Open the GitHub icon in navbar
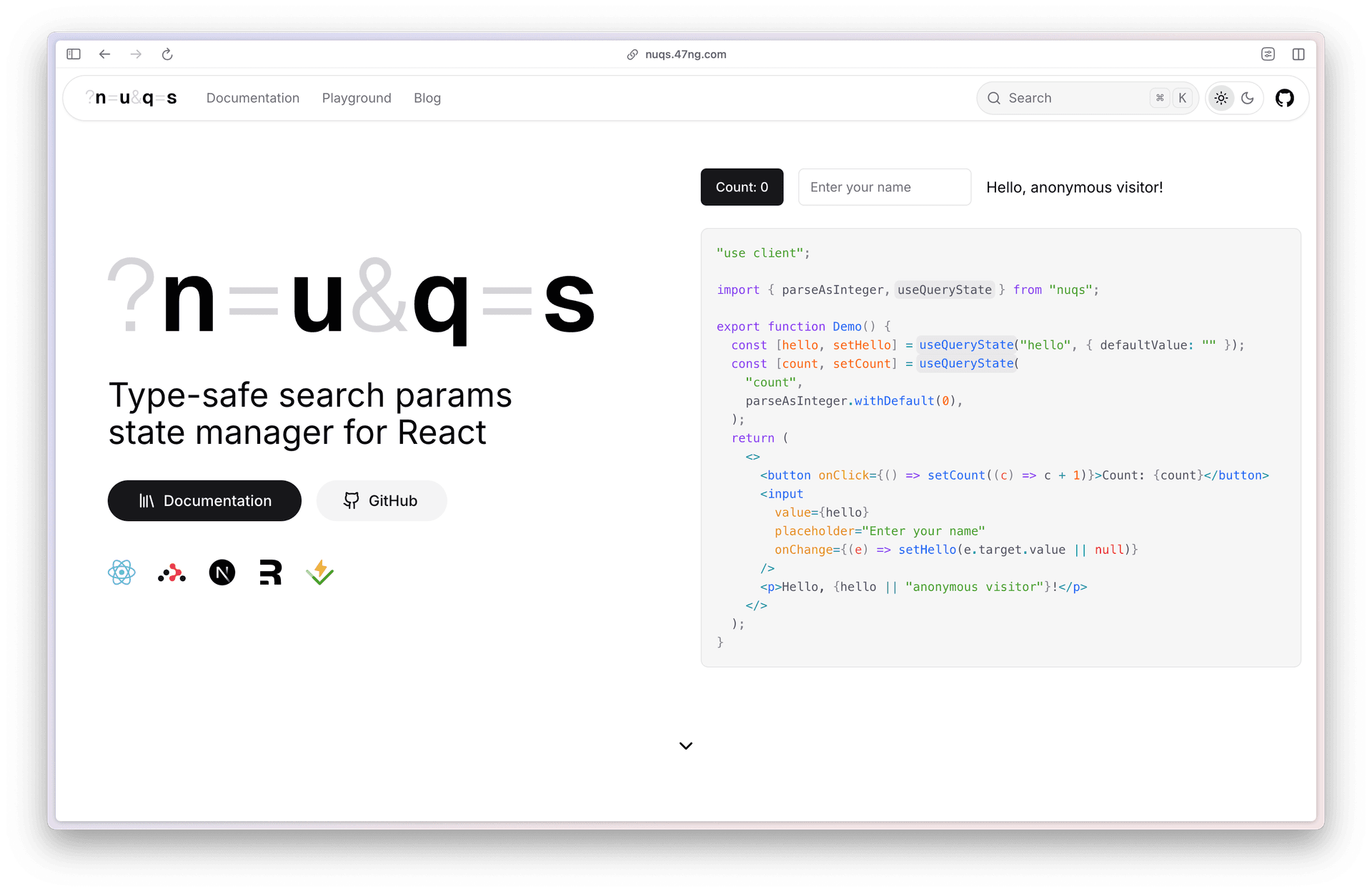This screenshot has width=1372, height=892. pos(1284,98)
